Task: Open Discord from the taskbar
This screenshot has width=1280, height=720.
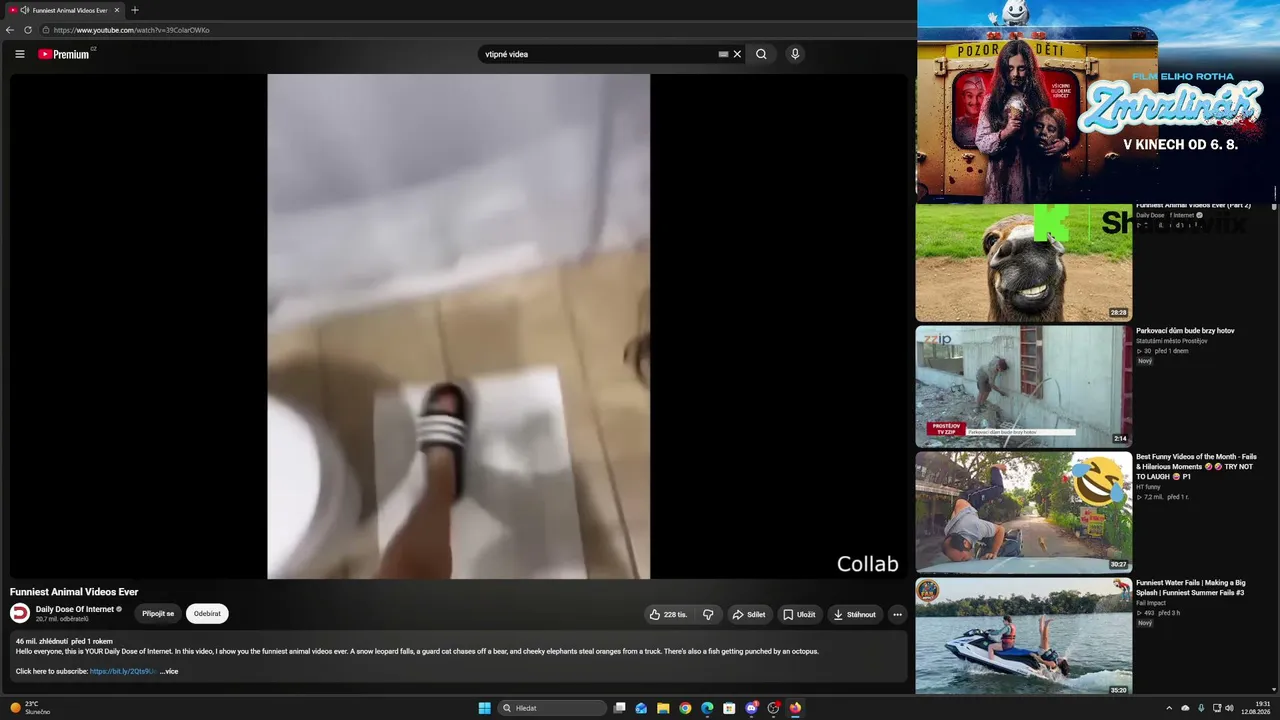Action: [751, 708]
